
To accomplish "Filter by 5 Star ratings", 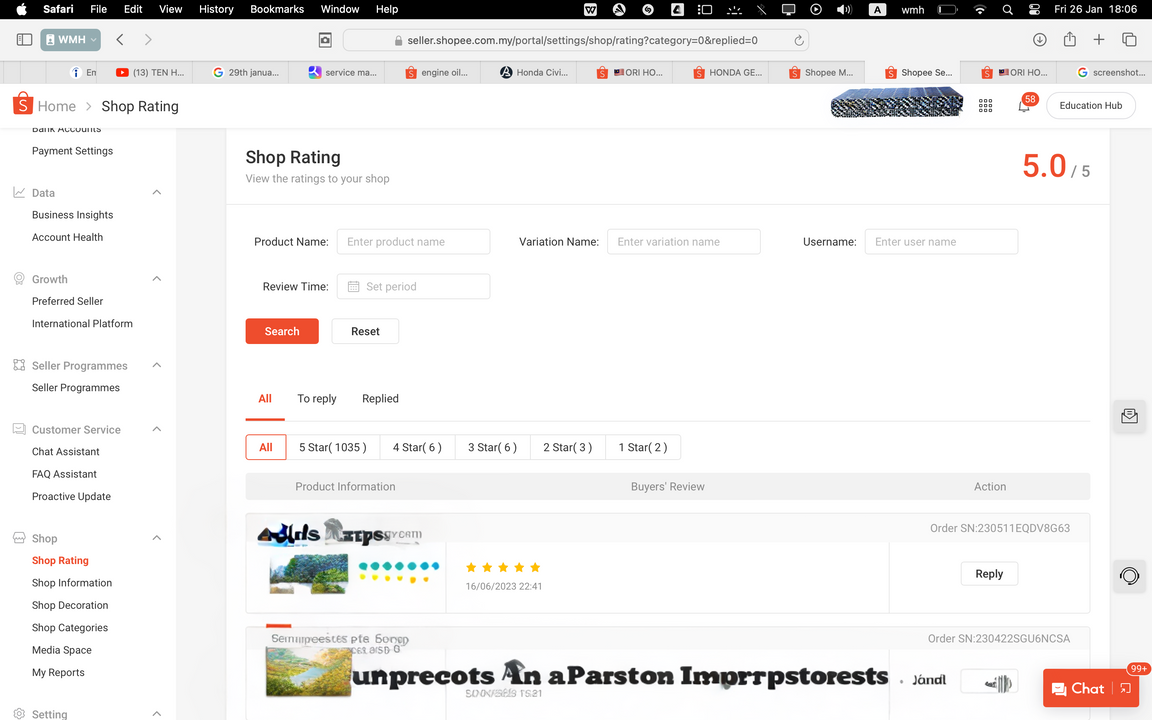I will point(332,447).
